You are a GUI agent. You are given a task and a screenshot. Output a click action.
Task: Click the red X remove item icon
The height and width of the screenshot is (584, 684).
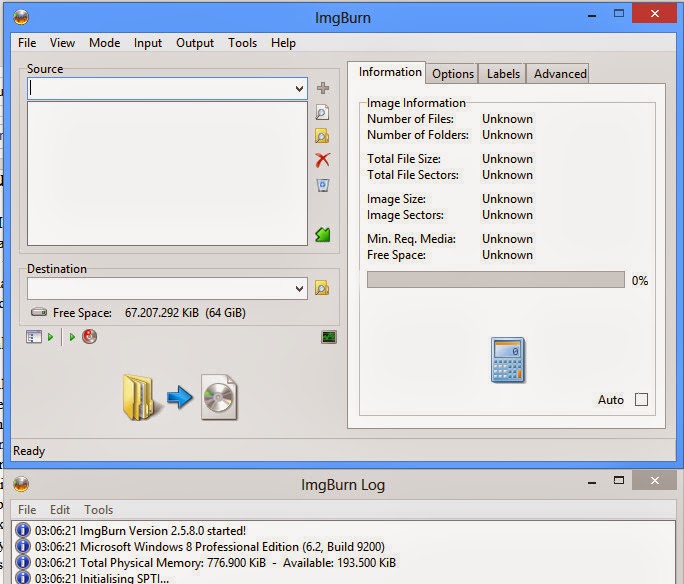click(322, 160)
